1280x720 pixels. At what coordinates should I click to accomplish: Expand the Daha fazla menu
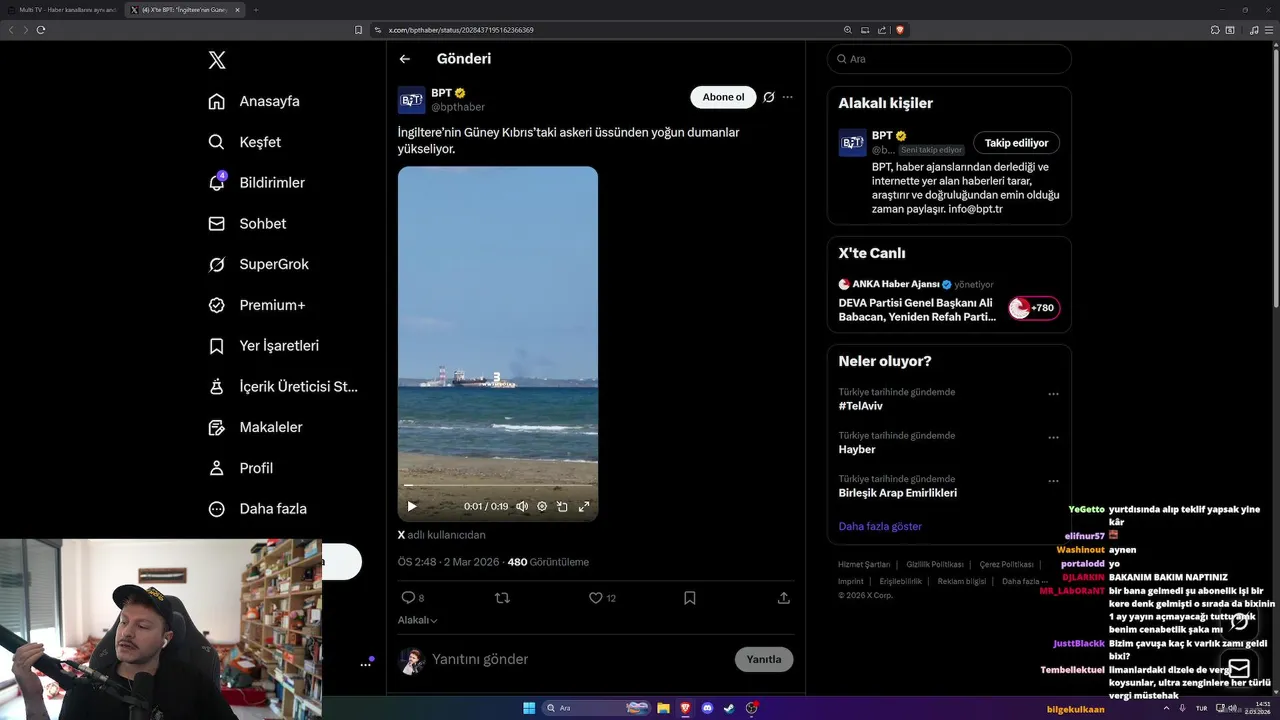[x=257, y=508]
